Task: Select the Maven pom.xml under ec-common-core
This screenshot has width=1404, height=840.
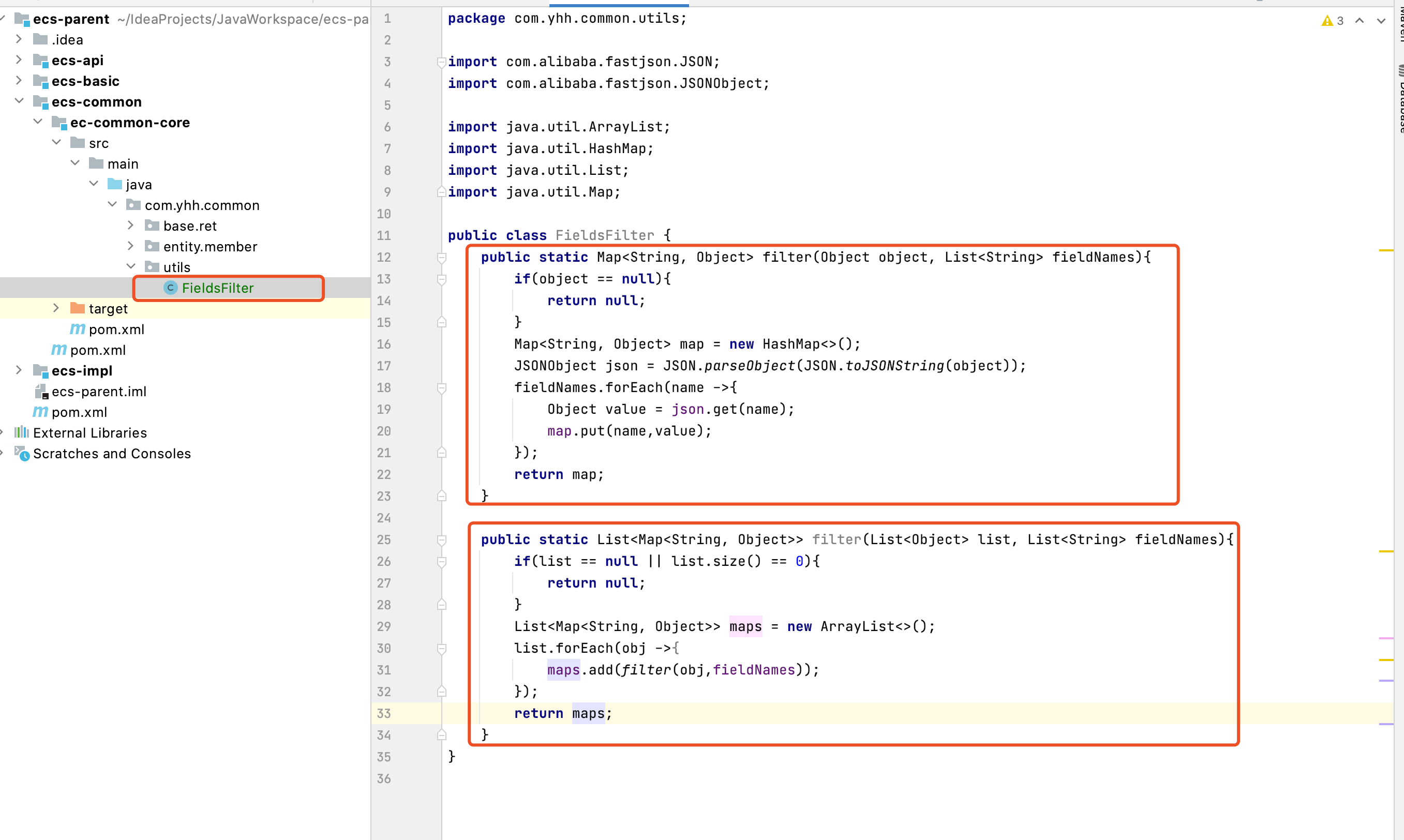Action: (x=116, y=329)
